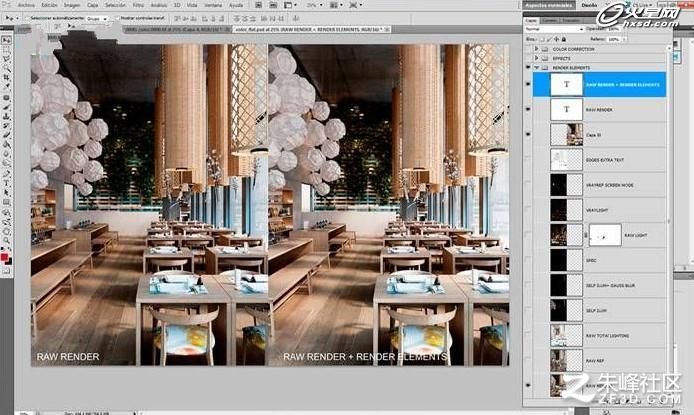The image size is (694, 415).
Task: Select the Dodge tool
Action: (6, 163)
